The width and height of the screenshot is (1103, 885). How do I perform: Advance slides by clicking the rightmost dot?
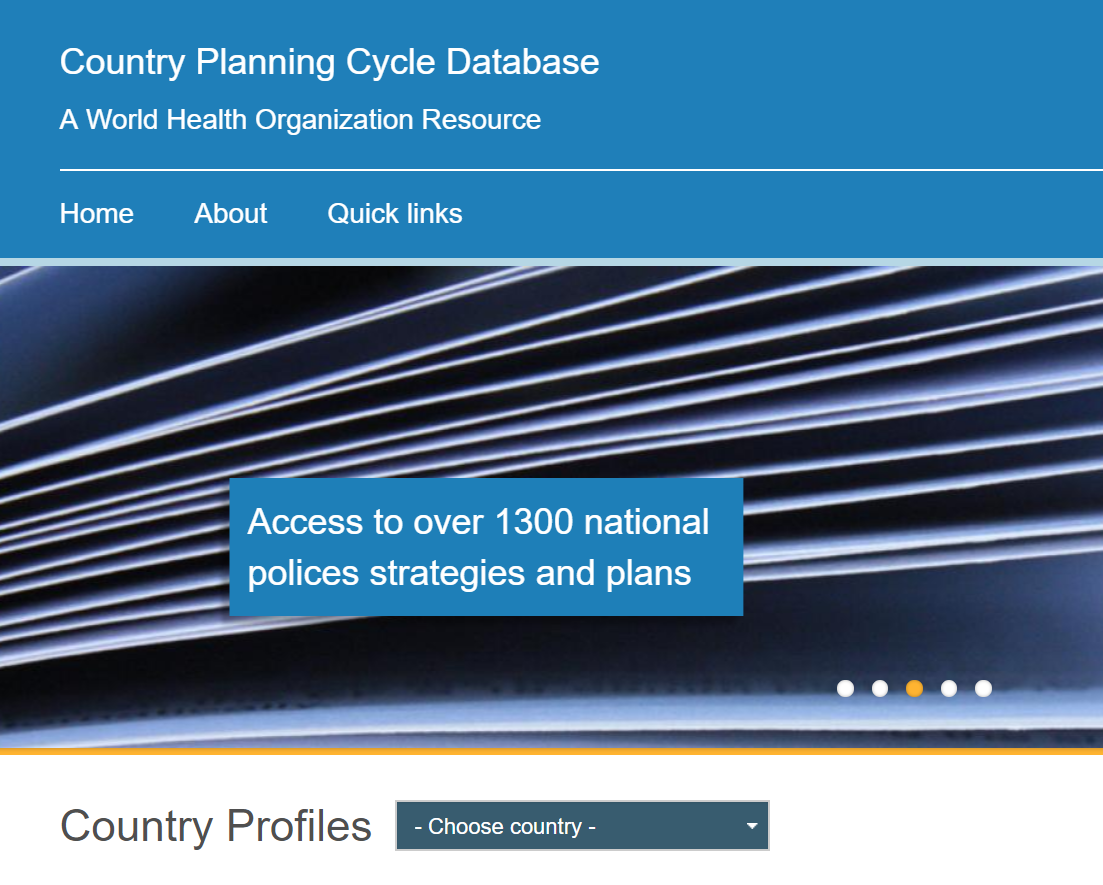coord(982,688)
